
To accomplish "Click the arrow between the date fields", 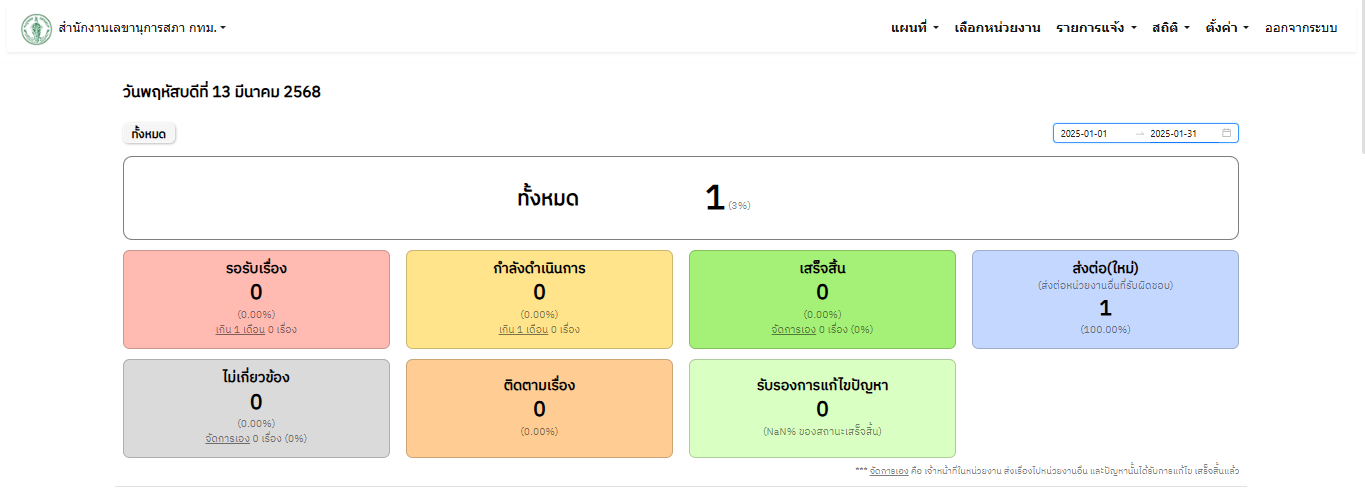I will tap(1139, 134).
